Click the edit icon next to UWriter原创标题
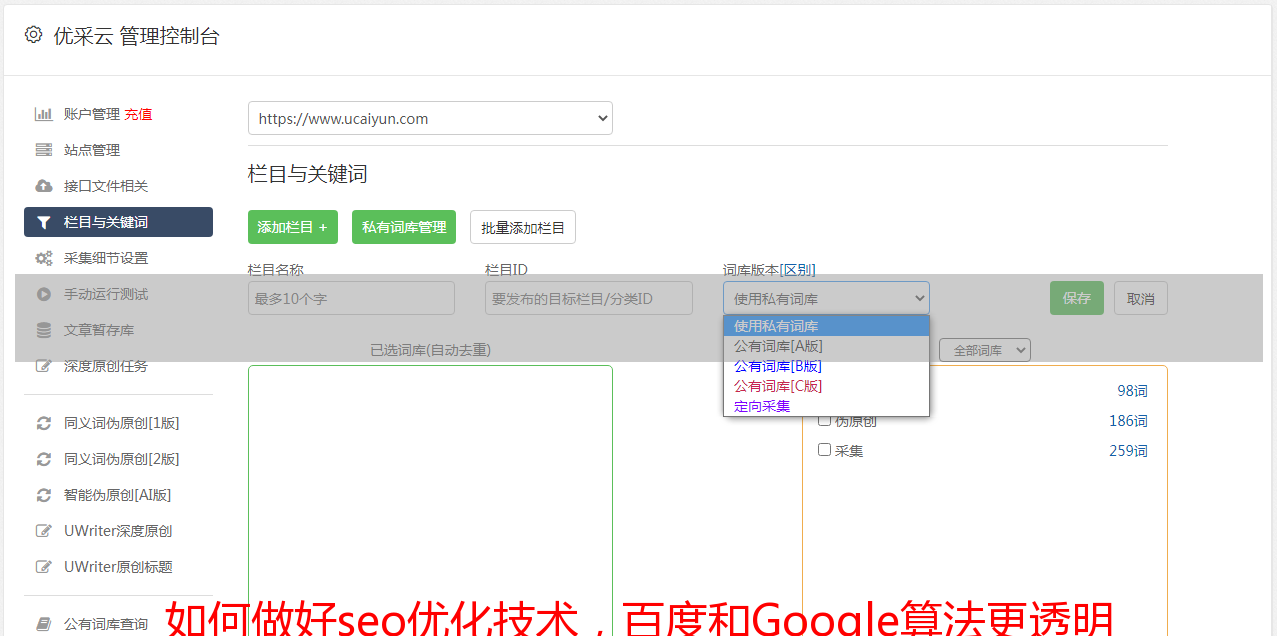 tap(44, 567)
